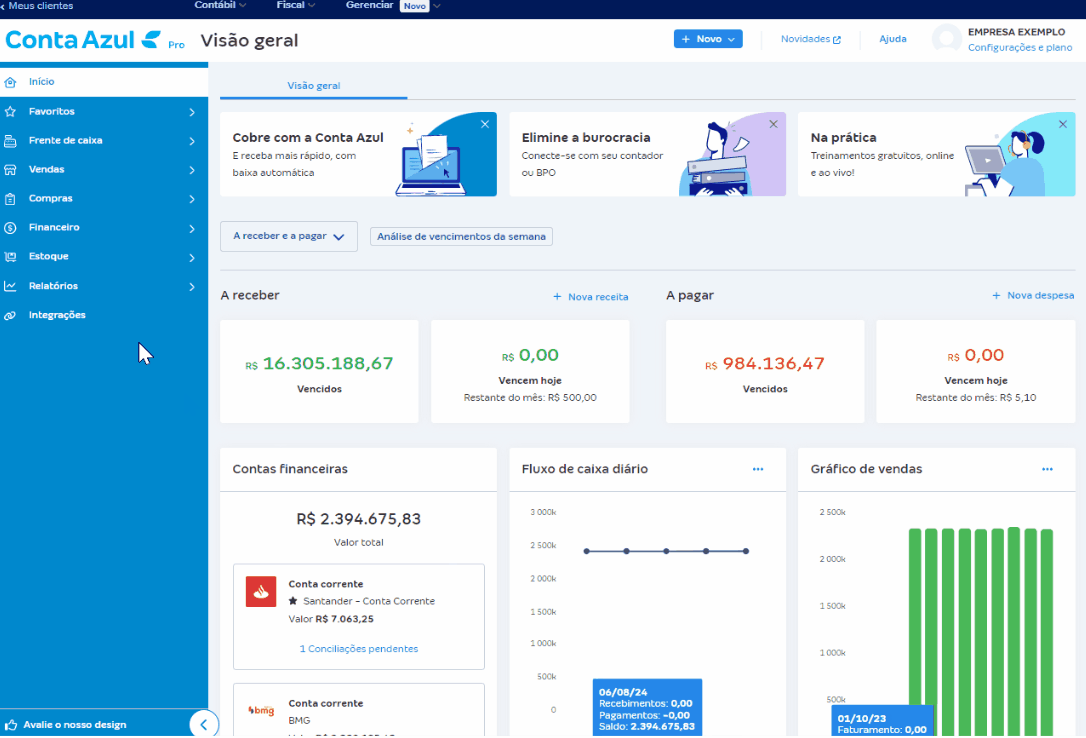Click the favorite star beside Santander – Conta Corrente
This screenshot has width=1086, height=738.
pos(293,601)
